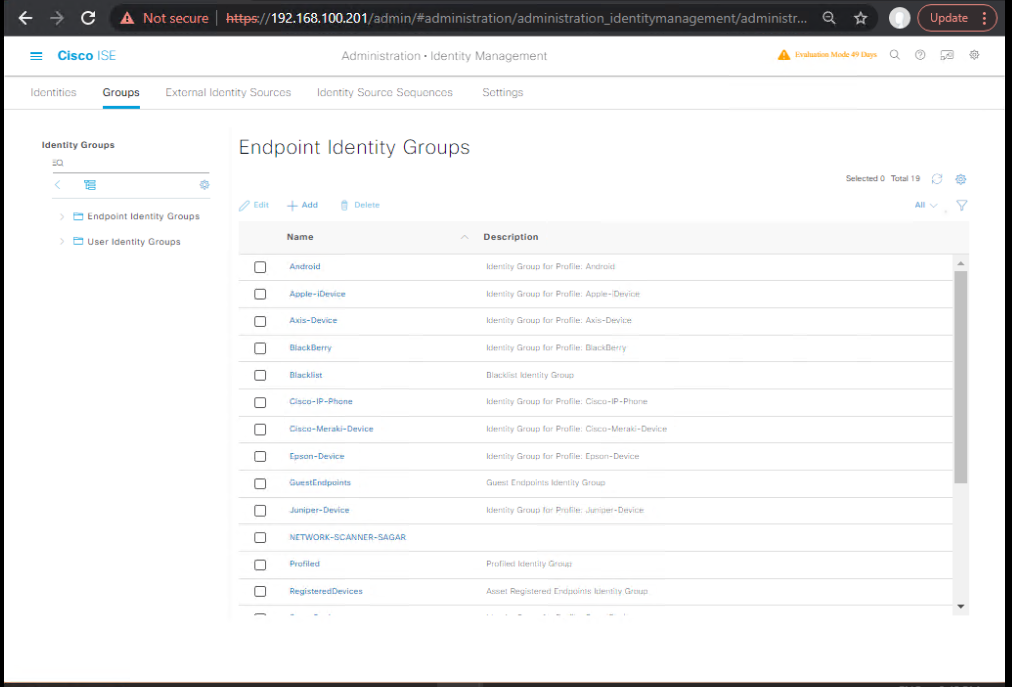The height and width of the screenshot is (687, 1012).
Task: Tick the Android checkbox
Action: (260, 267)
